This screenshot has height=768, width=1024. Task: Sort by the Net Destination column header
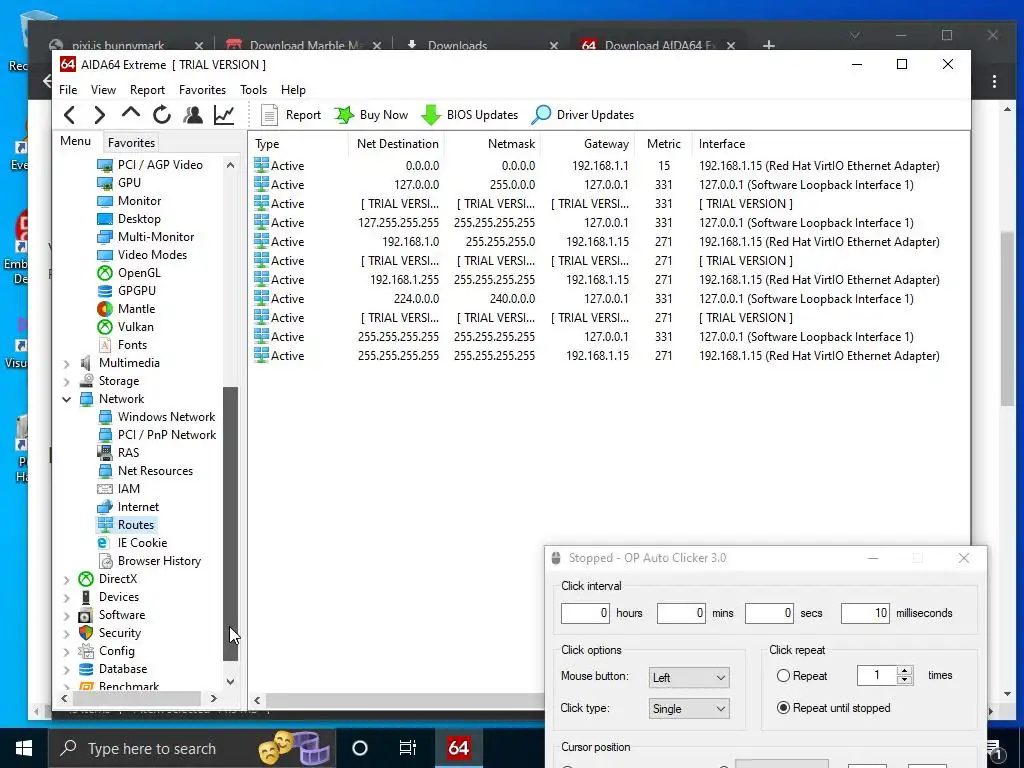[396, 144]
